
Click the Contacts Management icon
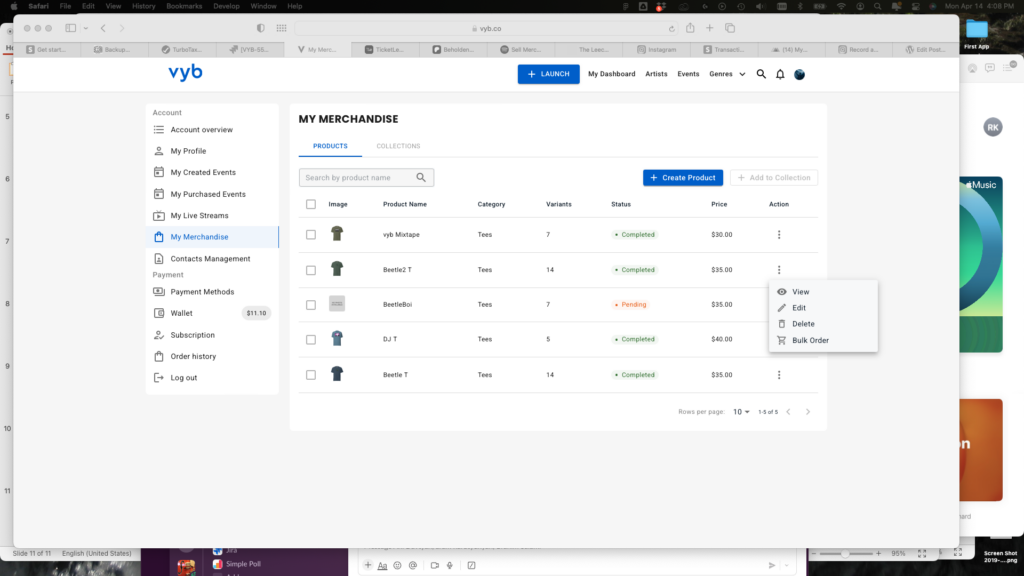[159, 259]
